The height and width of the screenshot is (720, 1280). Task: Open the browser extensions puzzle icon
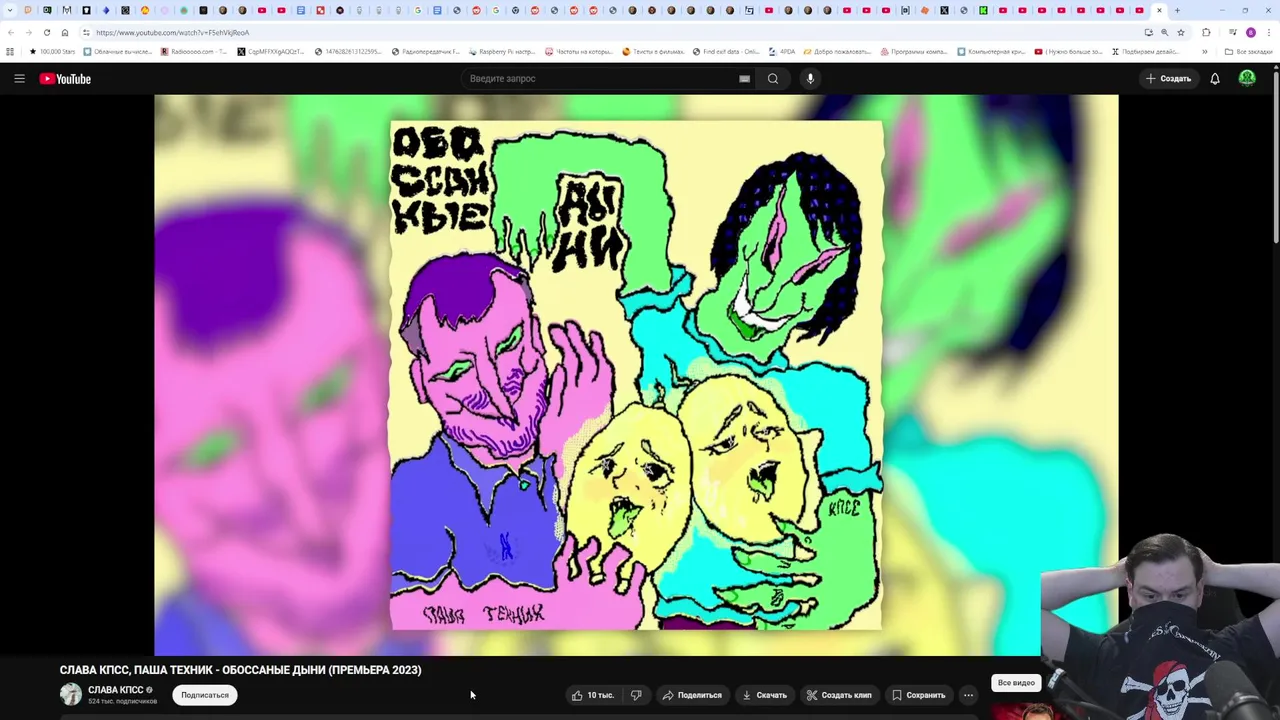1206,32
